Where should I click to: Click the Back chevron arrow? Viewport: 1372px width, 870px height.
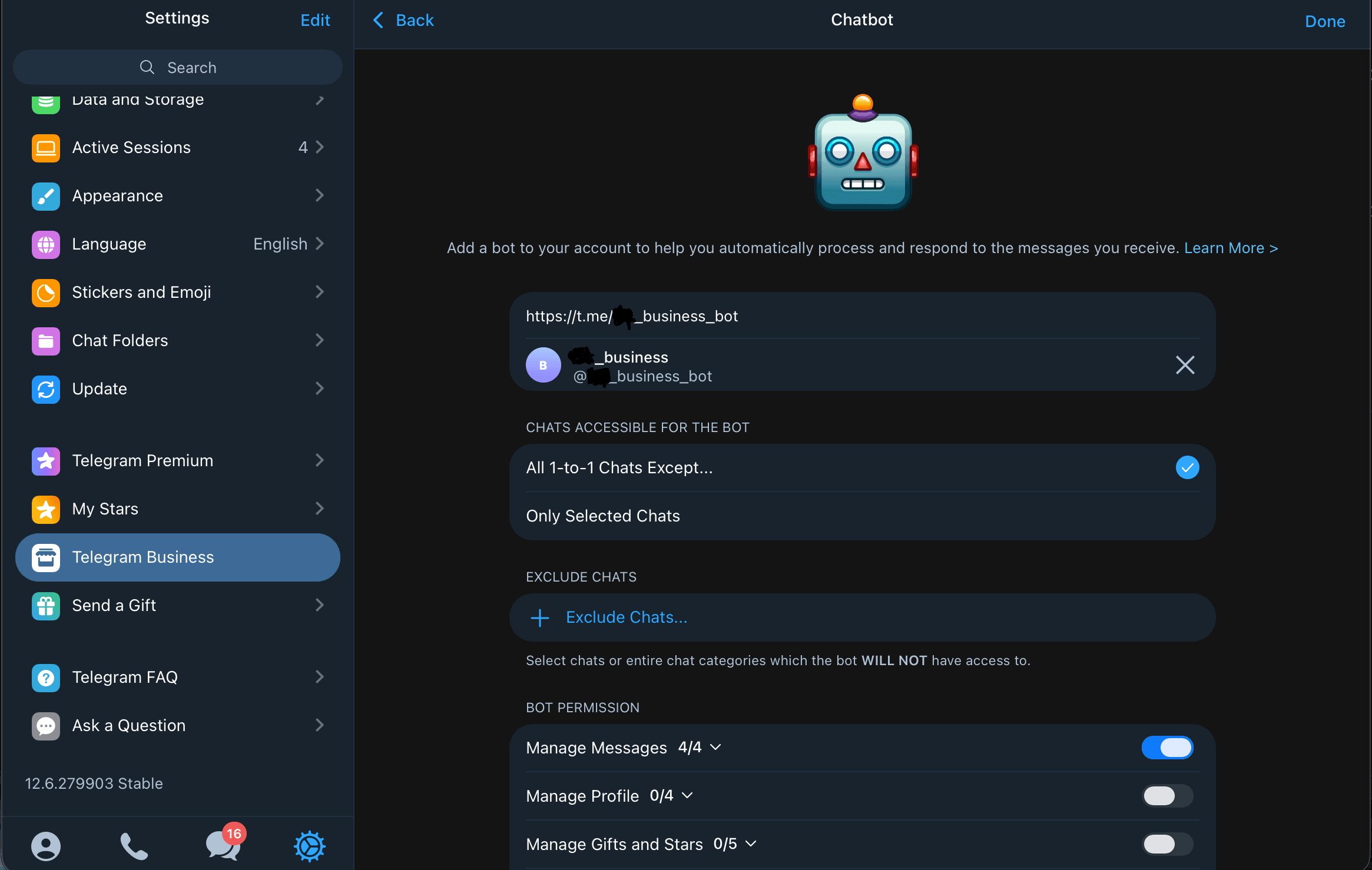(379, 20)
